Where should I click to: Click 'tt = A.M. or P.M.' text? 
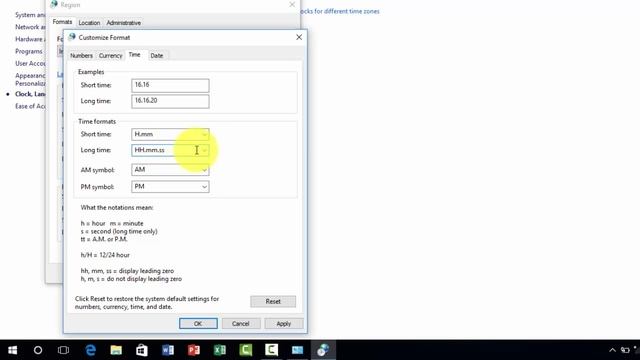click(104, 239)
